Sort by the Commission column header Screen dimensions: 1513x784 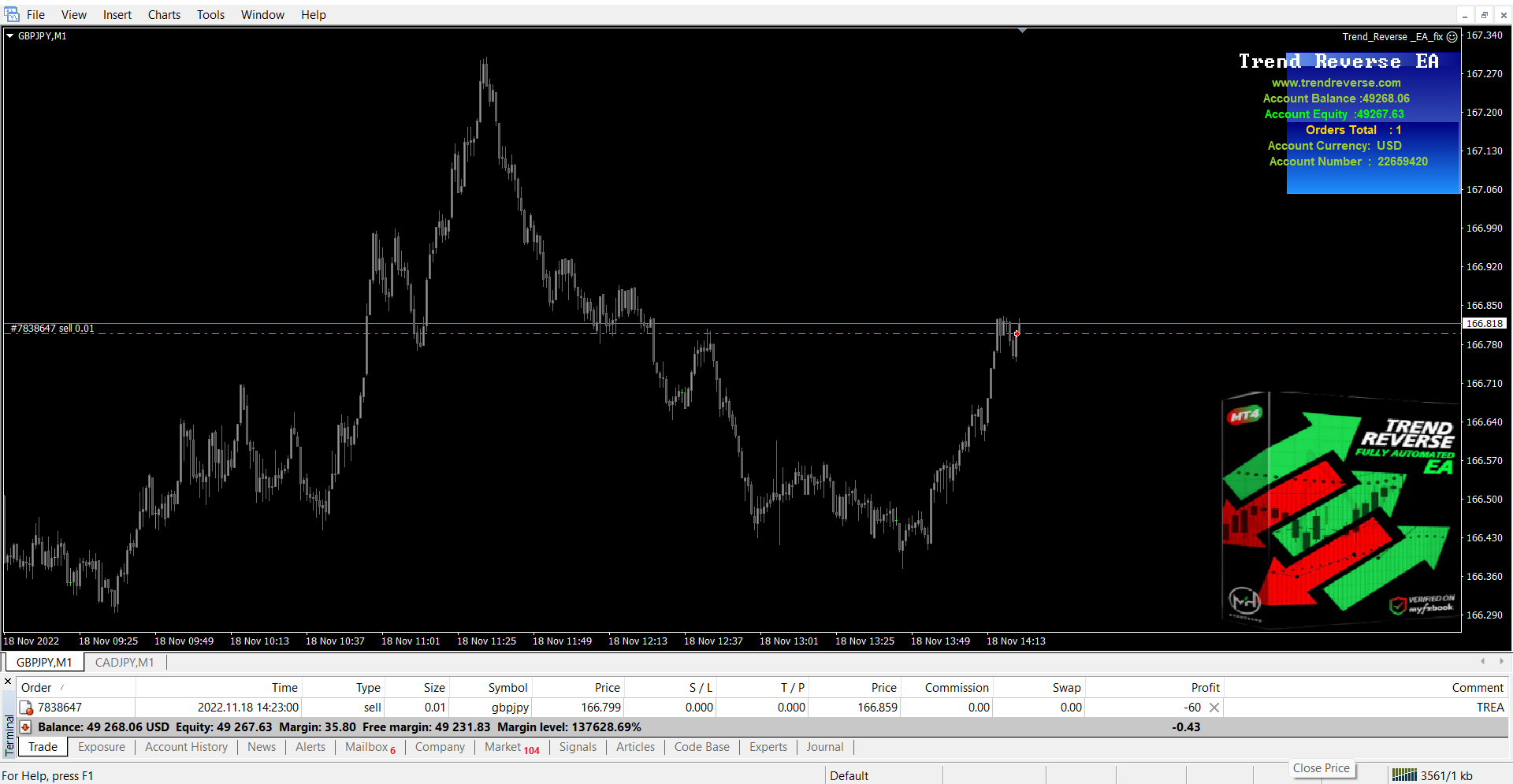tap(946, 688)
